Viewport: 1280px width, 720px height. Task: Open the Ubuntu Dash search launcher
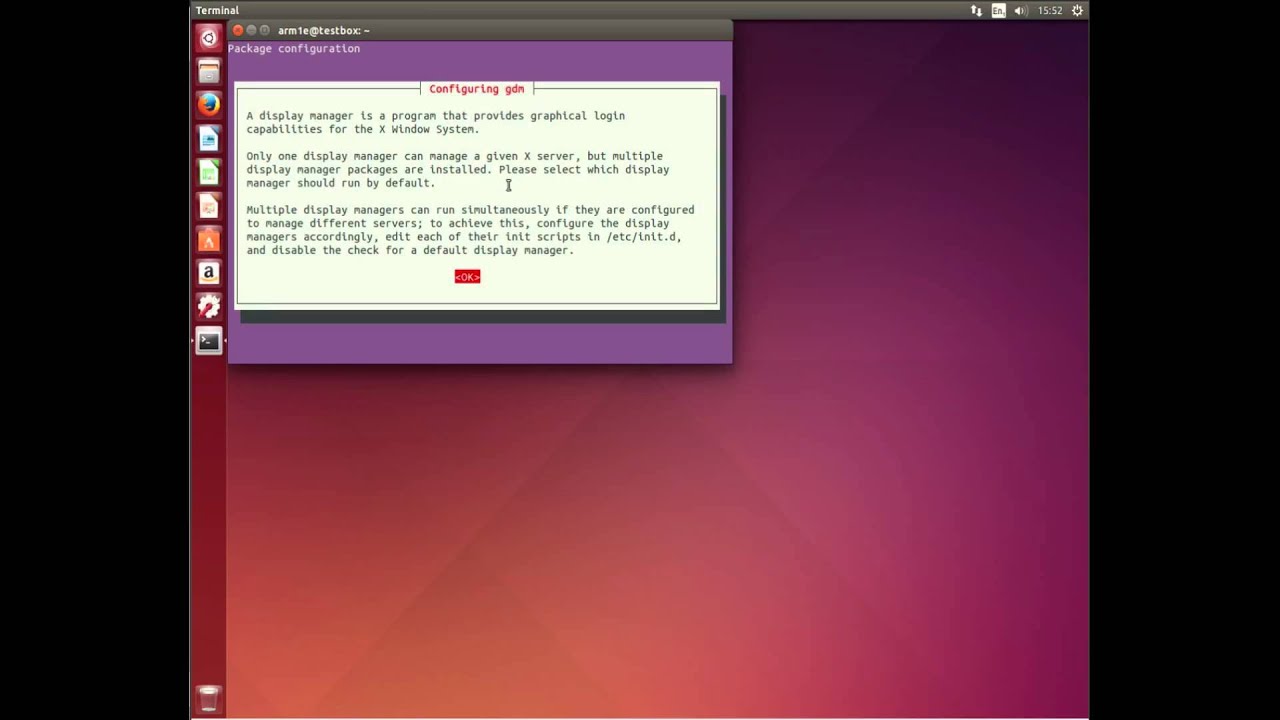(x=208, y=38)
